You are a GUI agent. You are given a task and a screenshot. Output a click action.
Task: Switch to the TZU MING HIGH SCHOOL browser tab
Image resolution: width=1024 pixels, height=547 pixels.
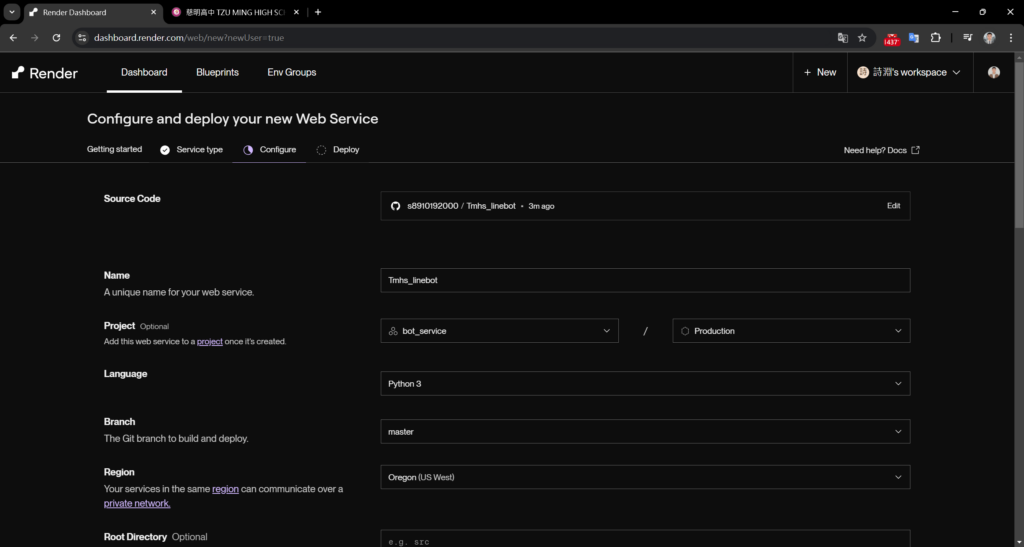[x=236, y=12]
